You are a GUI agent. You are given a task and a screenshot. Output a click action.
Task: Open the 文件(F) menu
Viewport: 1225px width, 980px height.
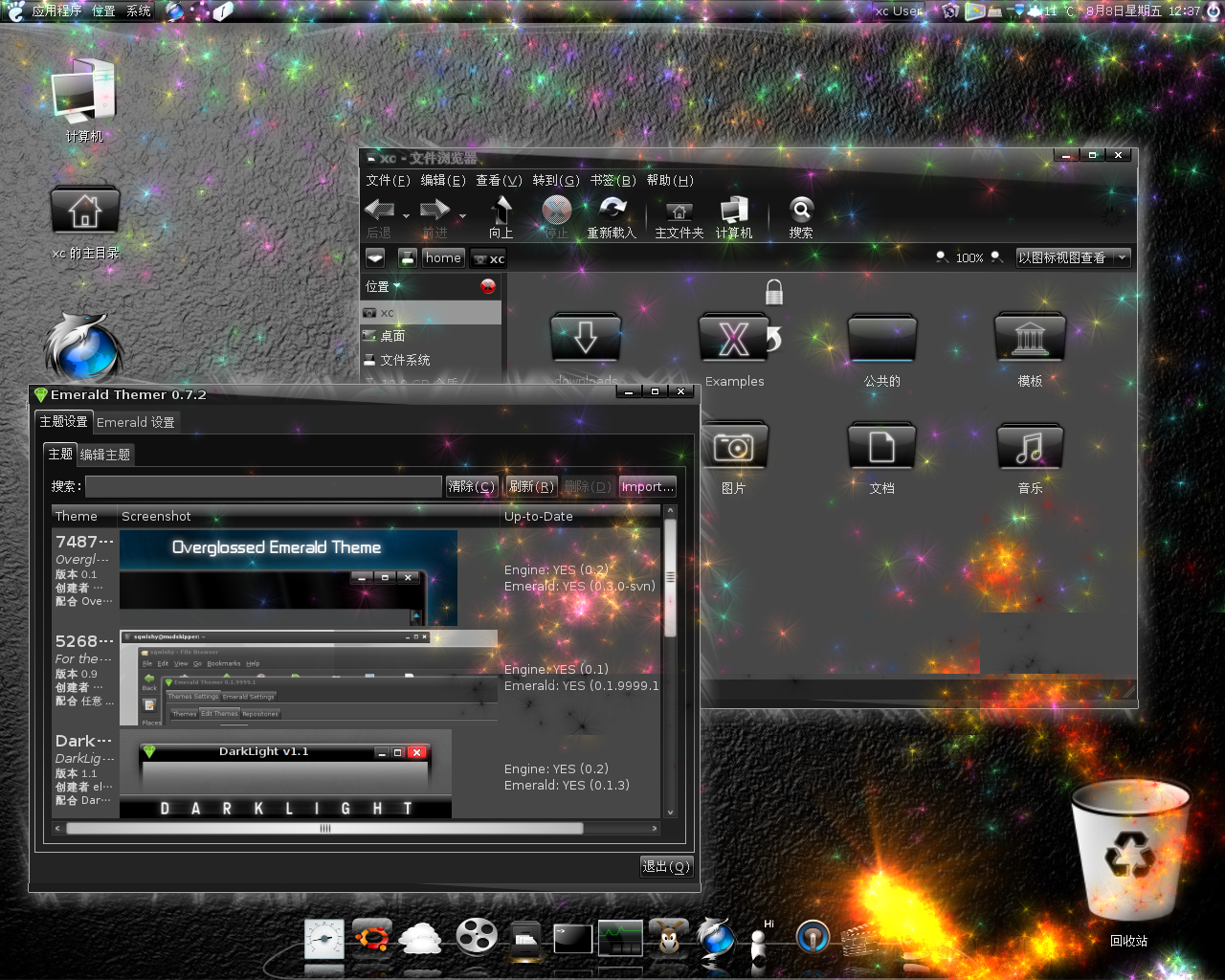coord(388,180)
